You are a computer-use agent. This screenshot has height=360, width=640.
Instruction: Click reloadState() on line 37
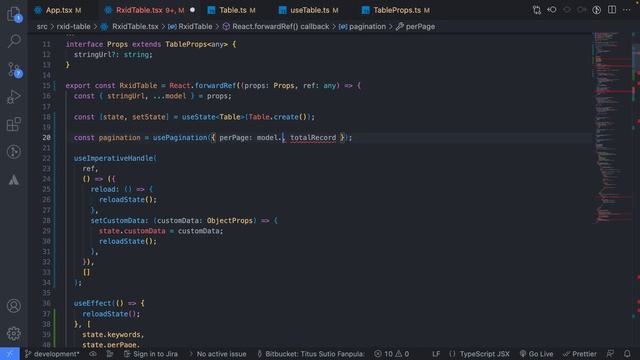click(x=109, y=314)
